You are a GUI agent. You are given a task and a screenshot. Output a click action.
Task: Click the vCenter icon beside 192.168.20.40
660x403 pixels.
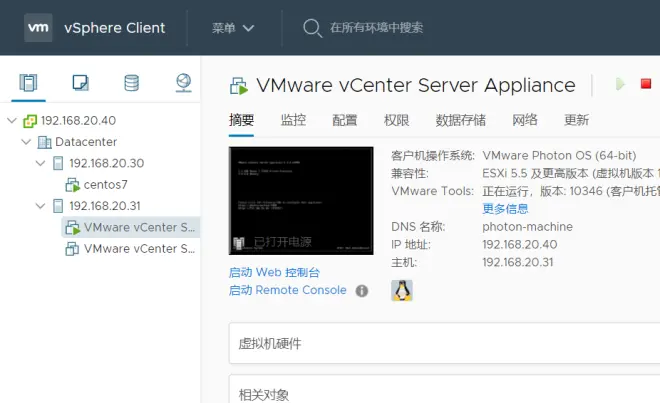click(x=30, y=121)
